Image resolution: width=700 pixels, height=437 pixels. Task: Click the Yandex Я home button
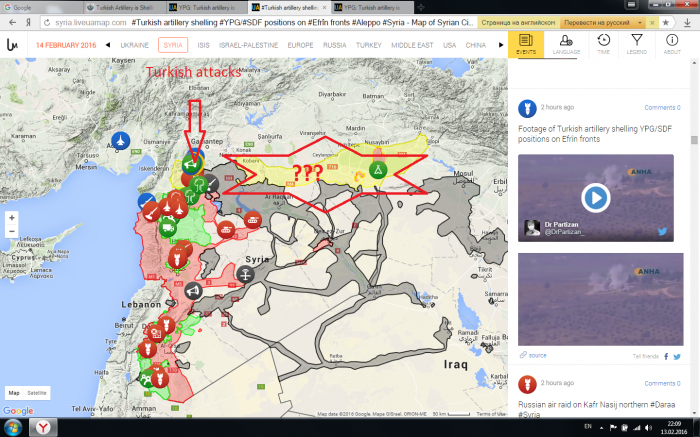pos(28,22)
